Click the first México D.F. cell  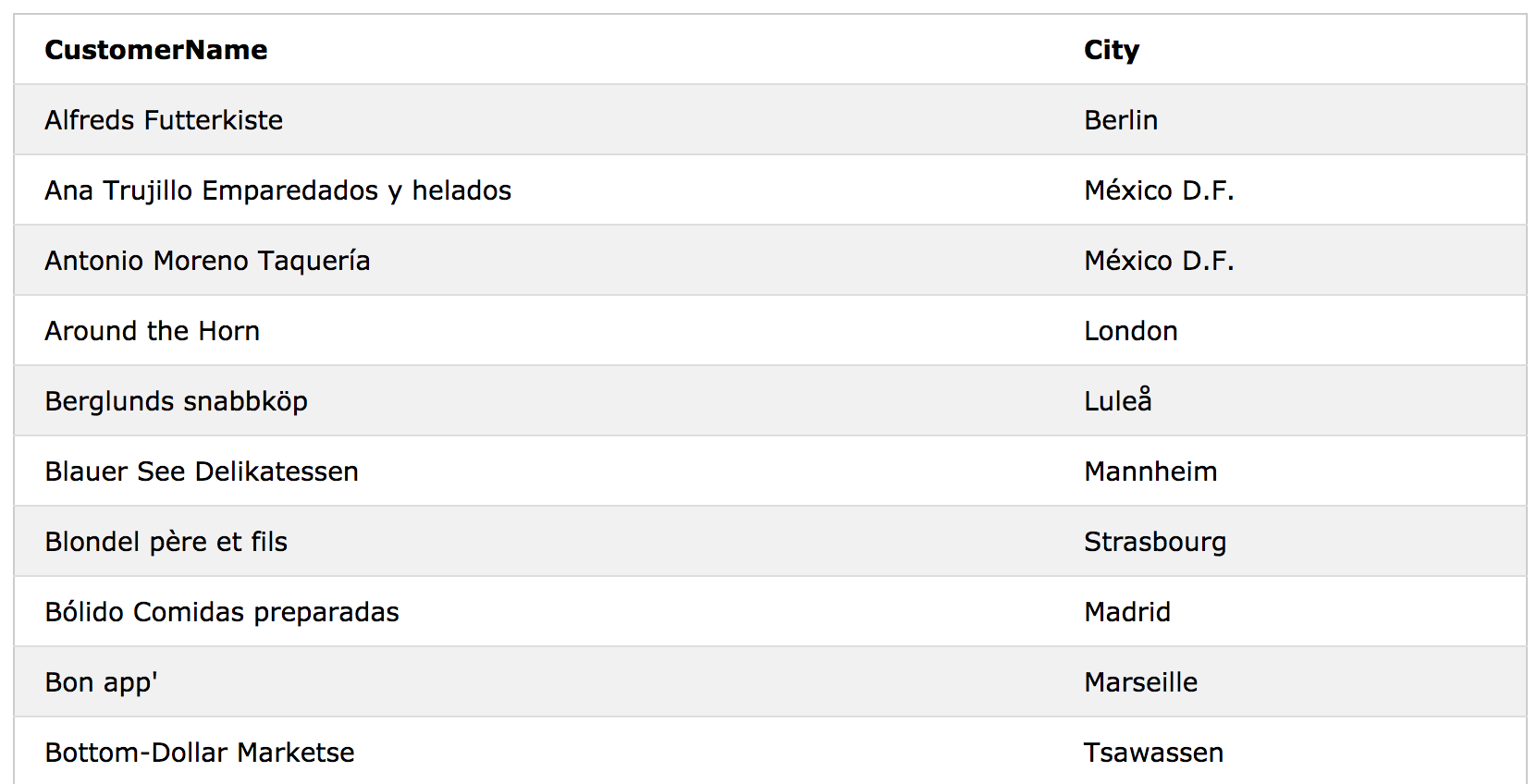pos(1159,190)
